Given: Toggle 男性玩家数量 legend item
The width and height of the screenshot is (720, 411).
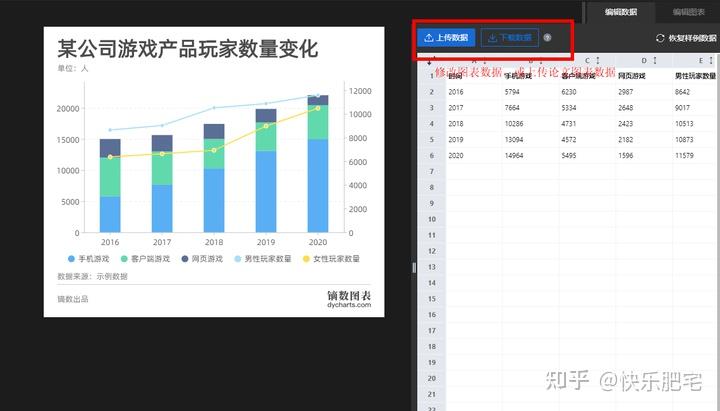Looking at the screenshot, I should 263,259.
